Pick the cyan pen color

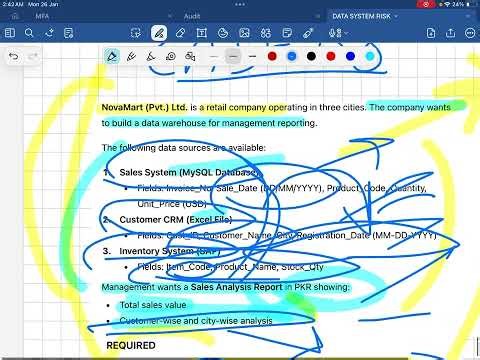[370, 56]
